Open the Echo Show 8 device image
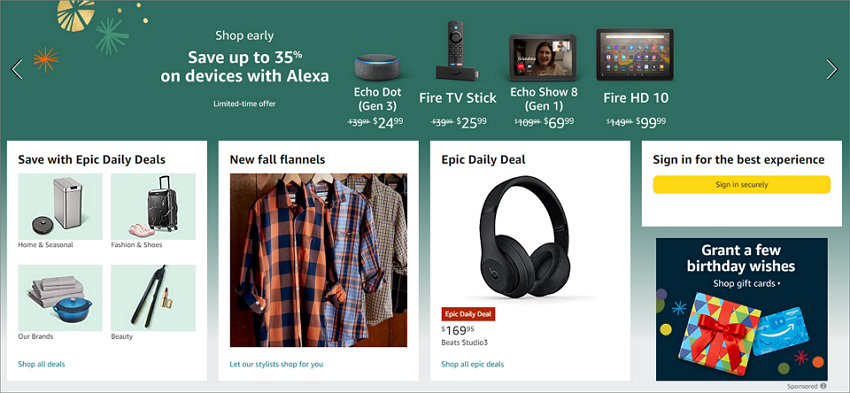Image resolution: width=850 pixels, height=393 pixels. pos(542,57)
